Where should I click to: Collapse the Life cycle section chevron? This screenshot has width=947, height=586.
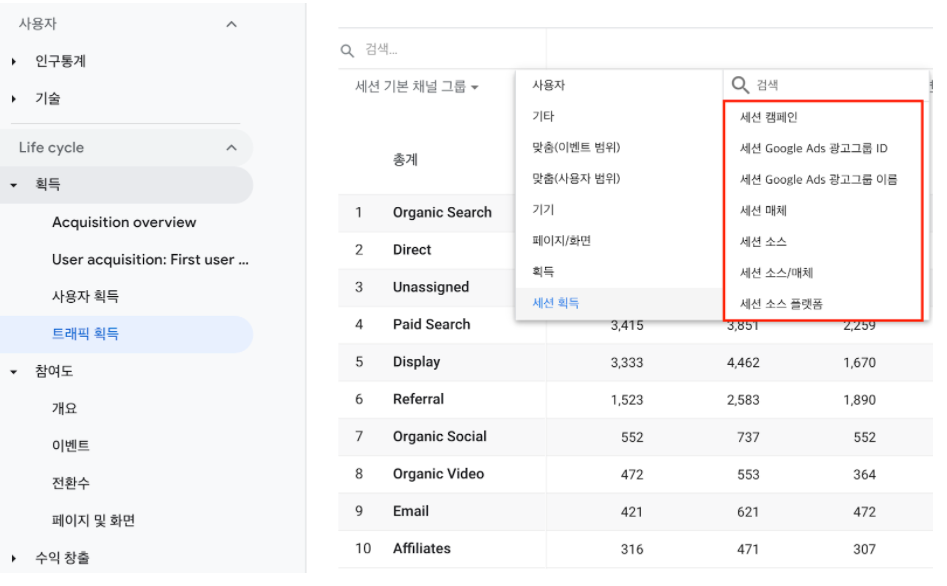click(231, 147)
